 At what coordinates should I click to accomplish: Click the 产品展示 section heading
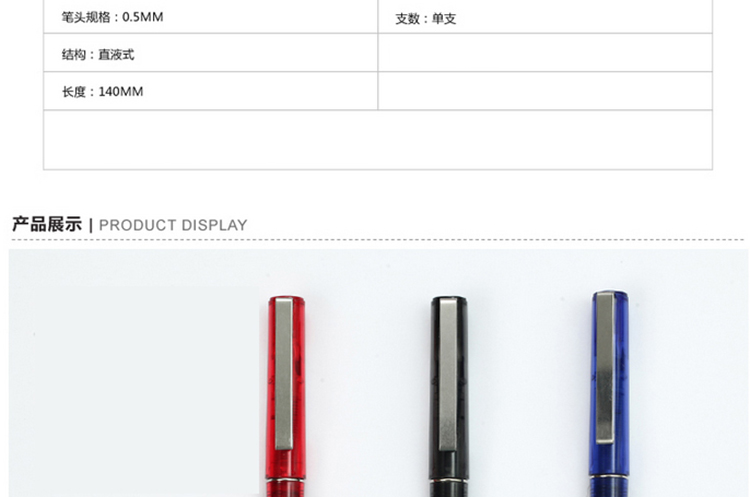[47, 224]
